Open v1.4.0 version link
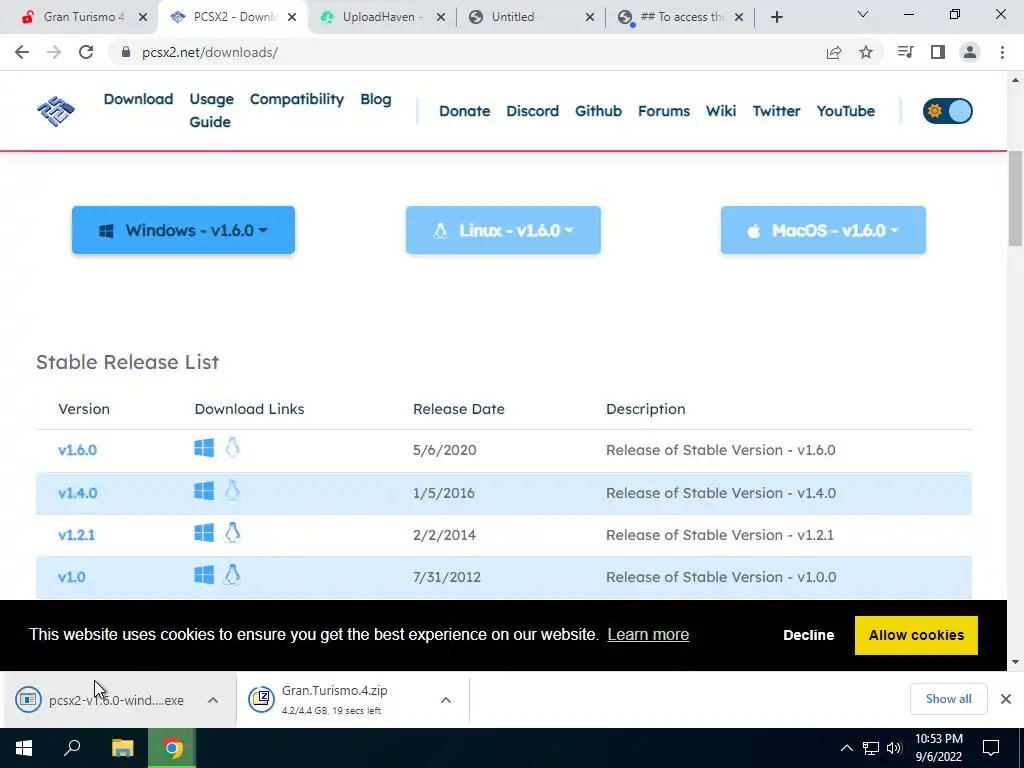The image size is (1024, 768). (x=77, y=493)
